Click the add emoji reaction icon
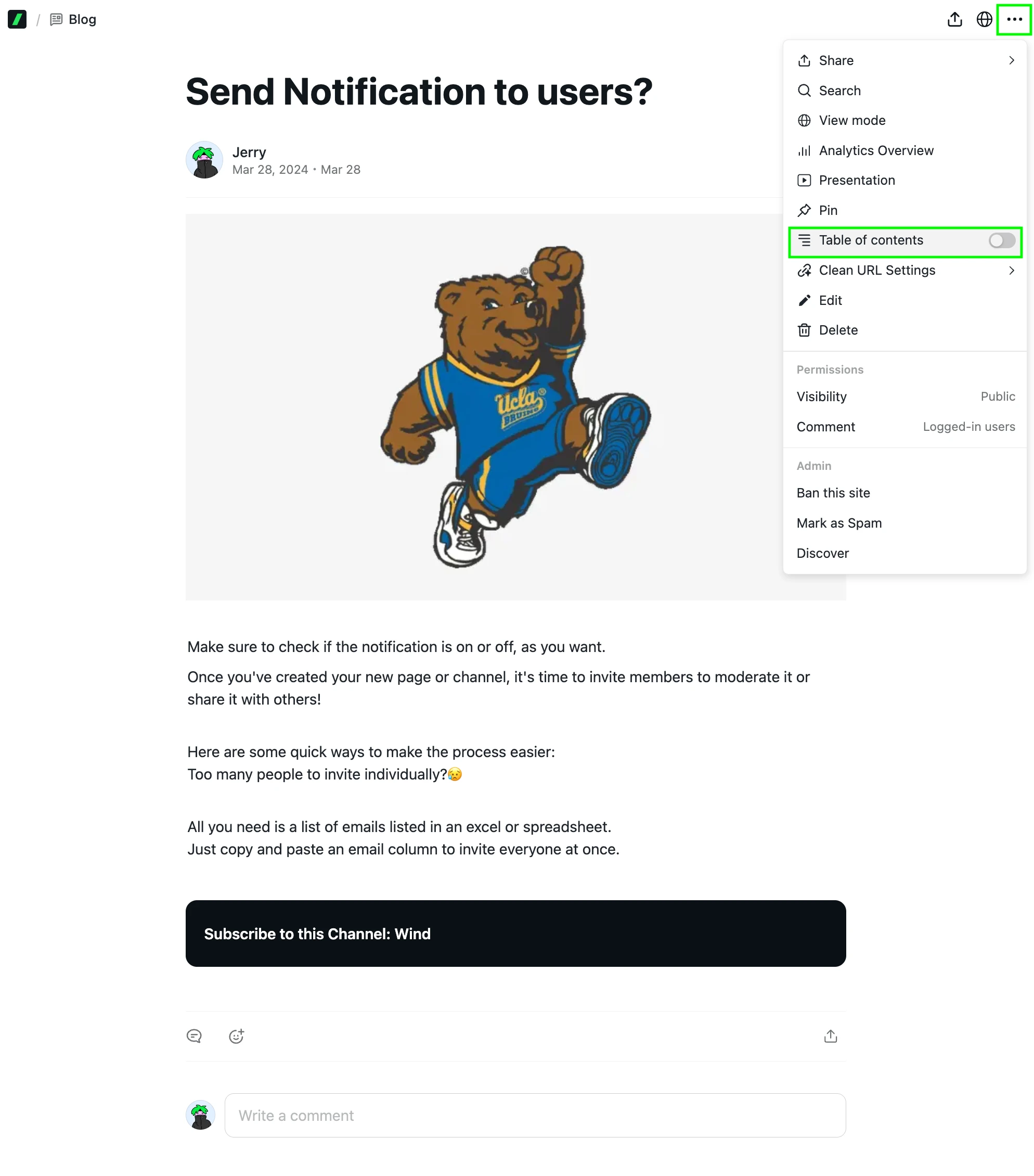Image resolution: width=1034 pixels, height=1176 pixels. (236, 1036)
